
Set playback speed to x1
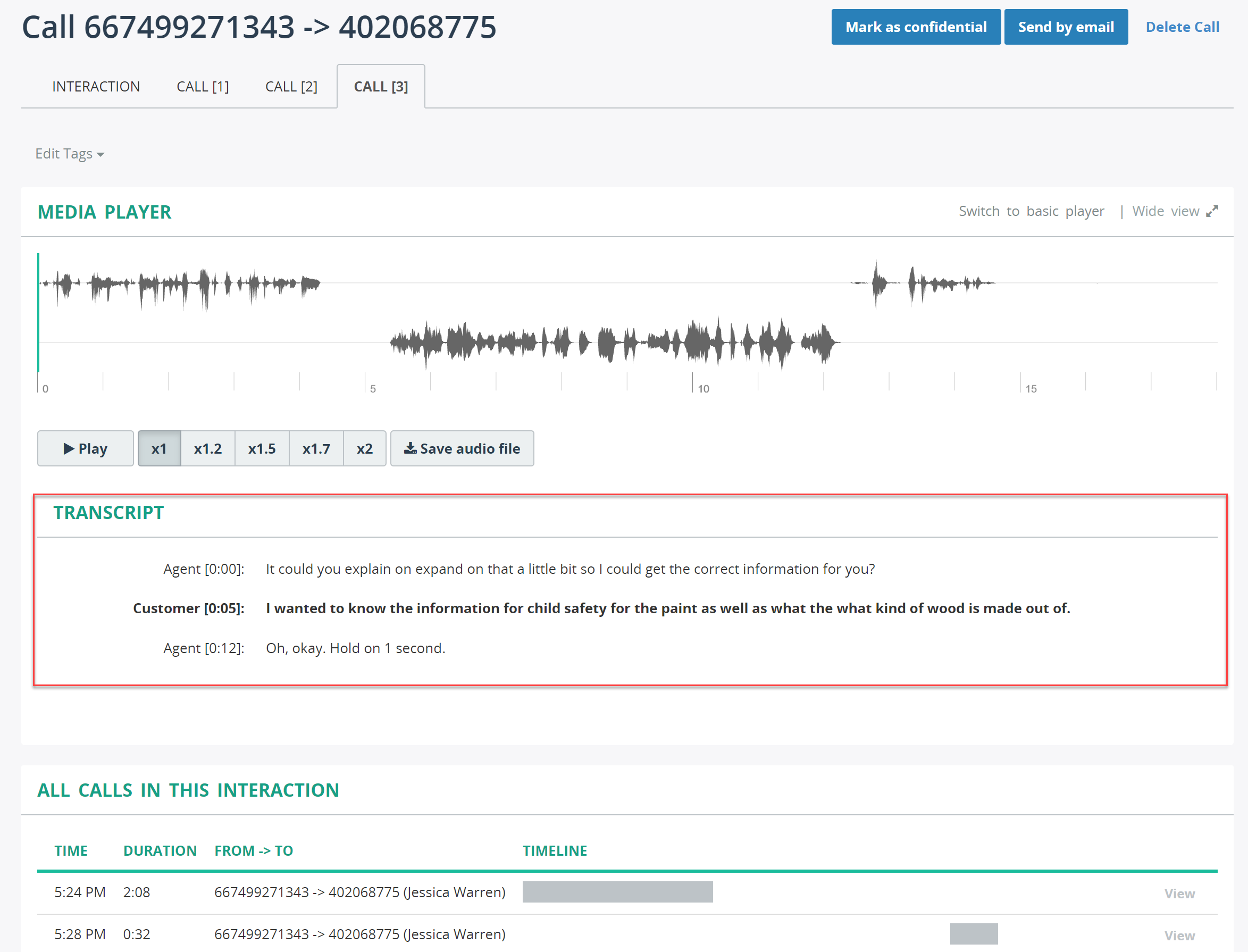tap(159, 448)
